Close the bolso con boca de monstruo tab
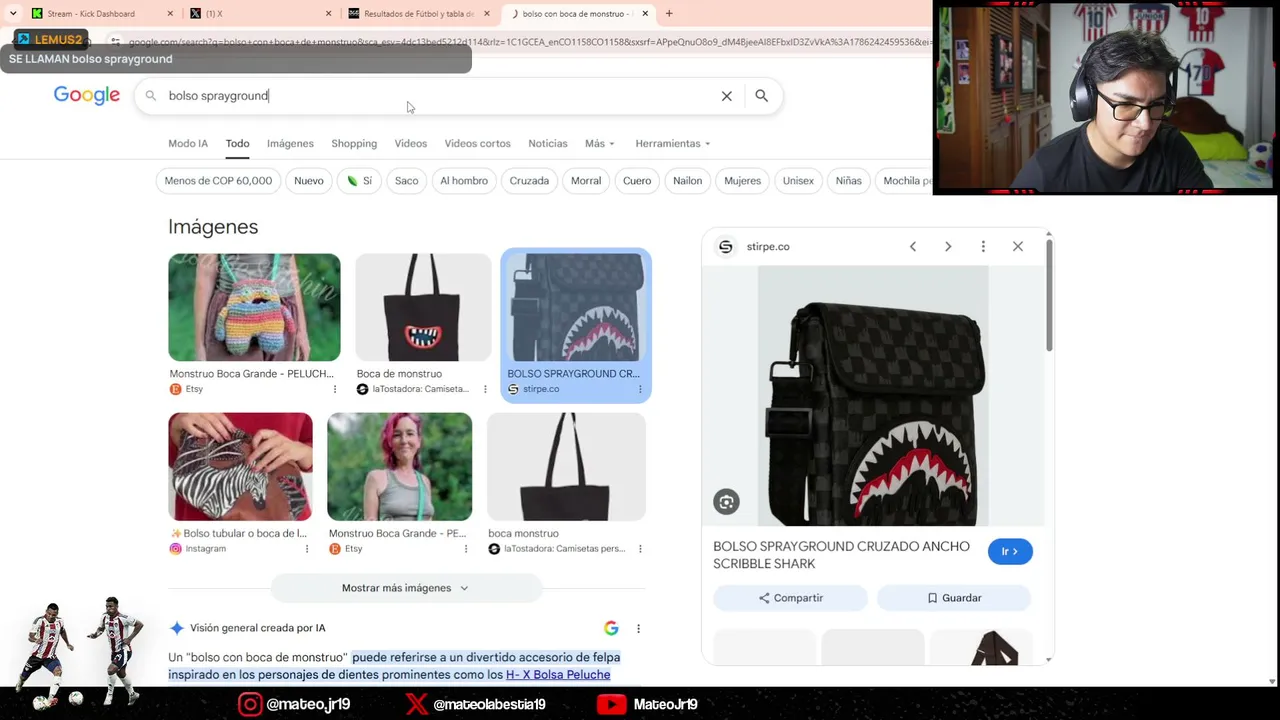 pyautogui.click(x=645, y=14)
